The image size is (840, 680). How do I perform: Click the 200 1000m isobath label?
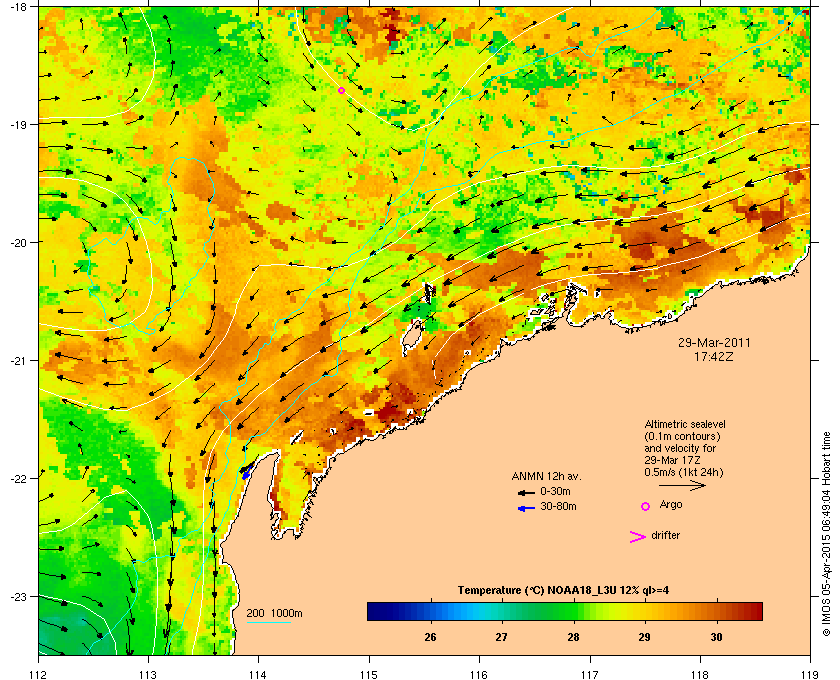tap(274, 614)
